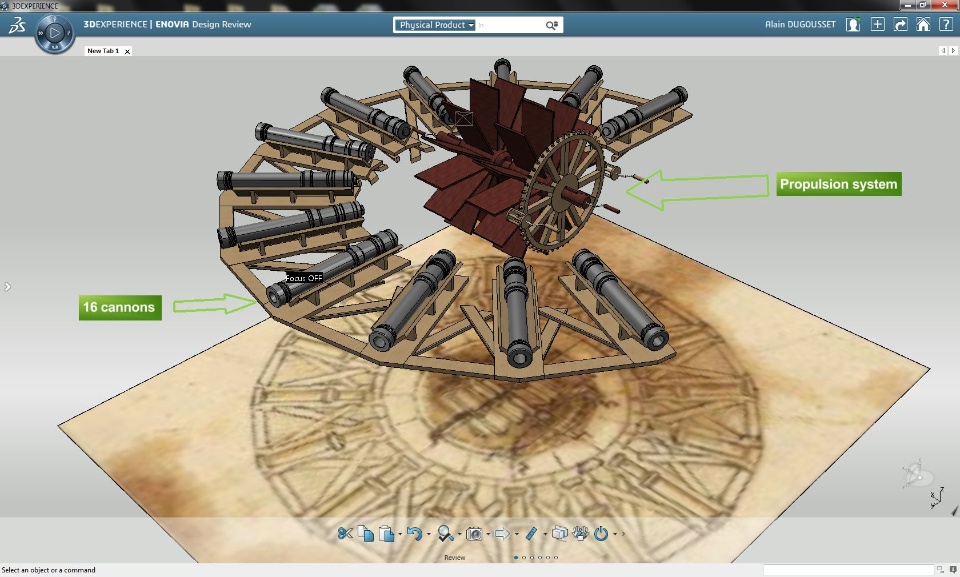
Task: Expand dropdown beside the arrow markup icon
Action: pyautogui.click(x=516, y=534)
